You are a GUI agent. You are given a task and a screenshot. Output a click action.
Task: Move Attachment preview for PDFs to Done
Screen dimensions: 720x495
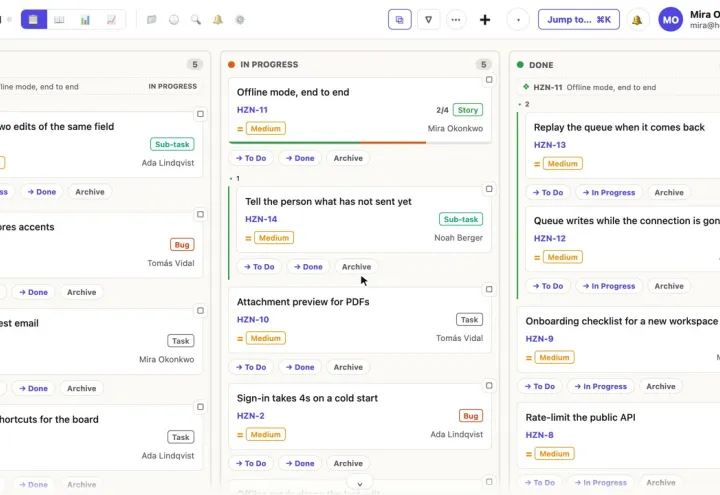pos(300,367)
